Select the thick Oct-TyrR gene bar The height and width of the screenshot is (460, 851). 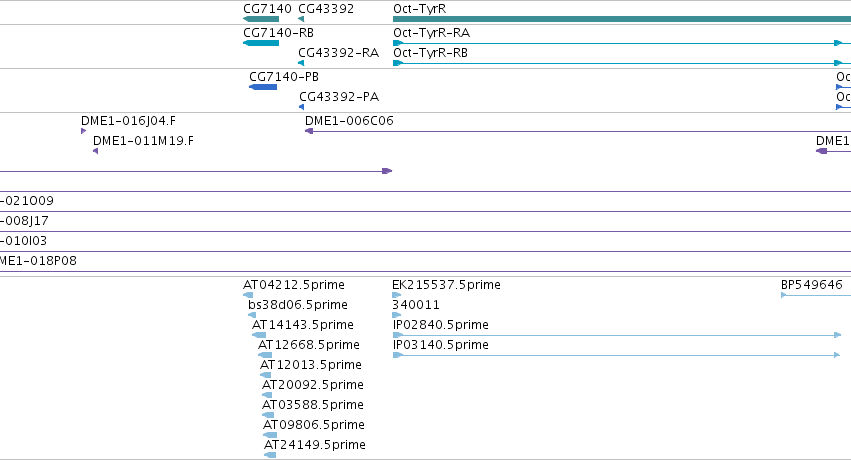coord(622,19)
